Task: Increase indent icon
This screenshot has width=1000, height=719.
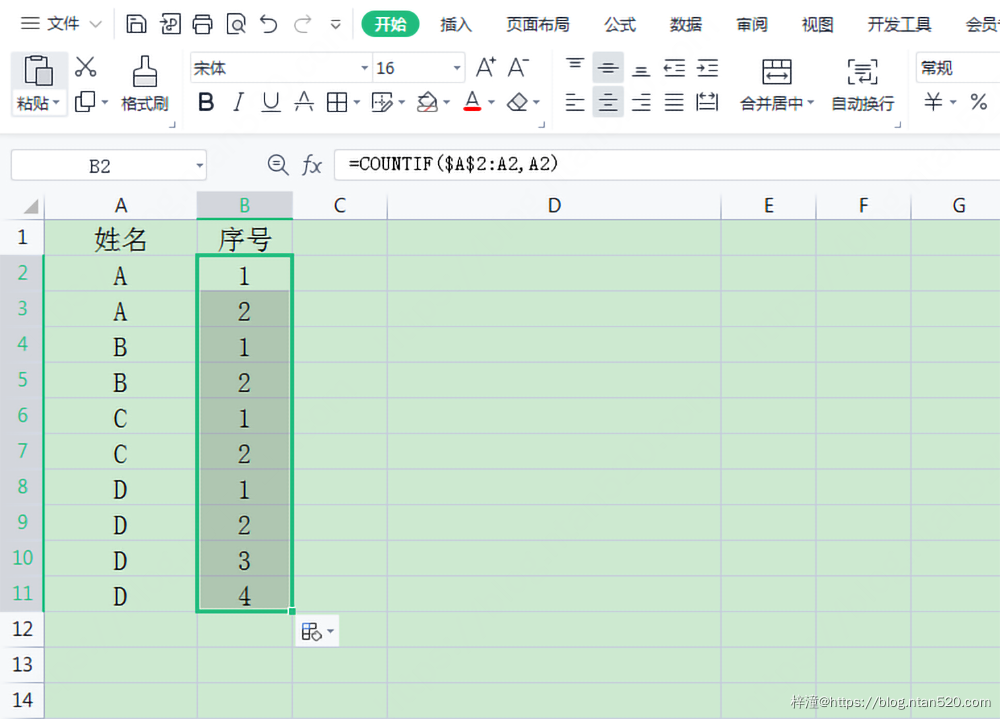Action: pyautogui.click(x=707, y=67)
